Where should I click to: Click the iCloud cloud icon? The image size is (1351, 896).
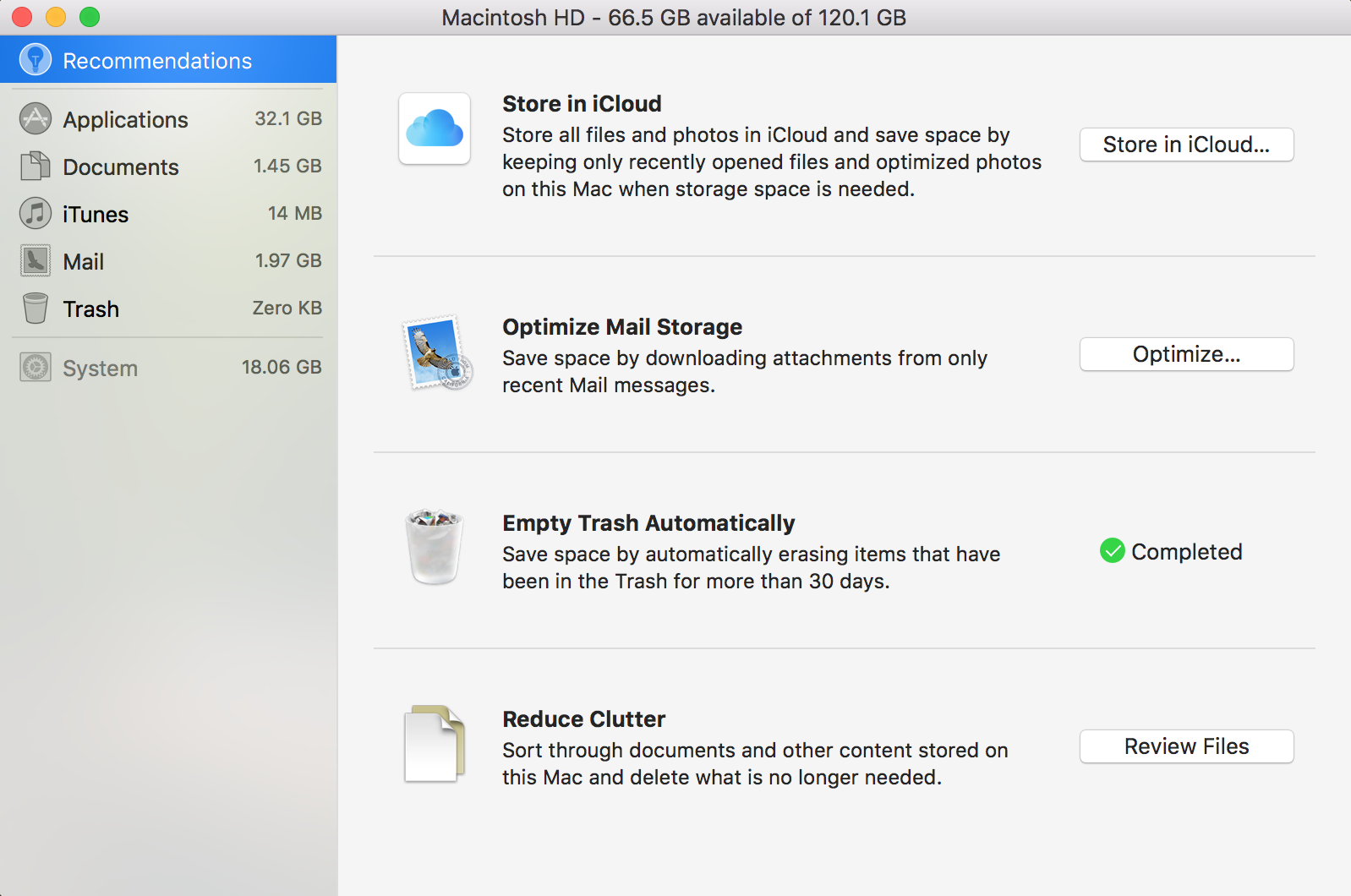(x=435, y=128)
